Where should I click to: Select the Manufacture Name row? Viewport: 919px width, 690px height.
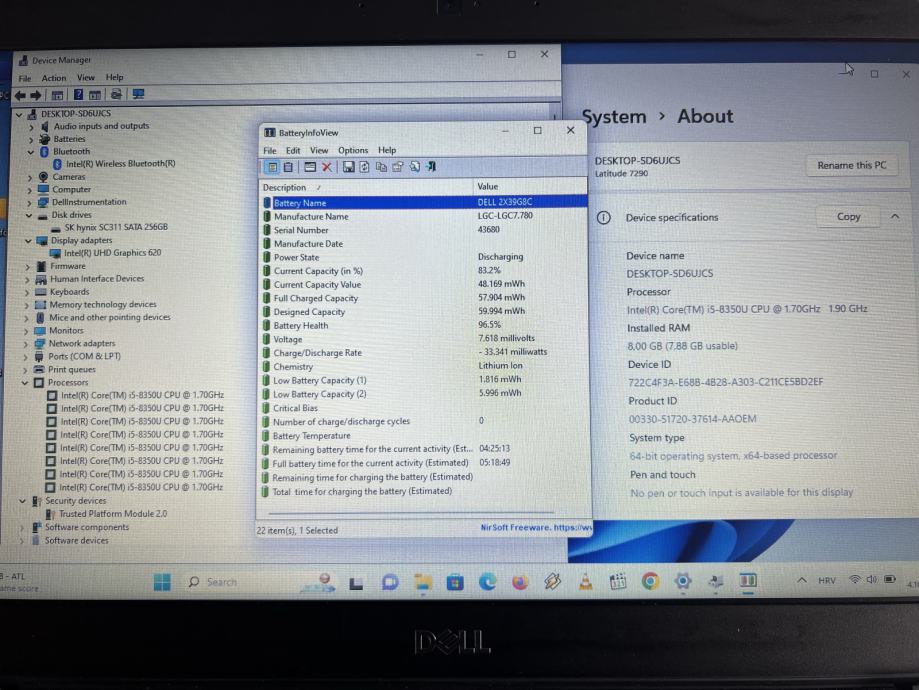[x=424, y=216]
